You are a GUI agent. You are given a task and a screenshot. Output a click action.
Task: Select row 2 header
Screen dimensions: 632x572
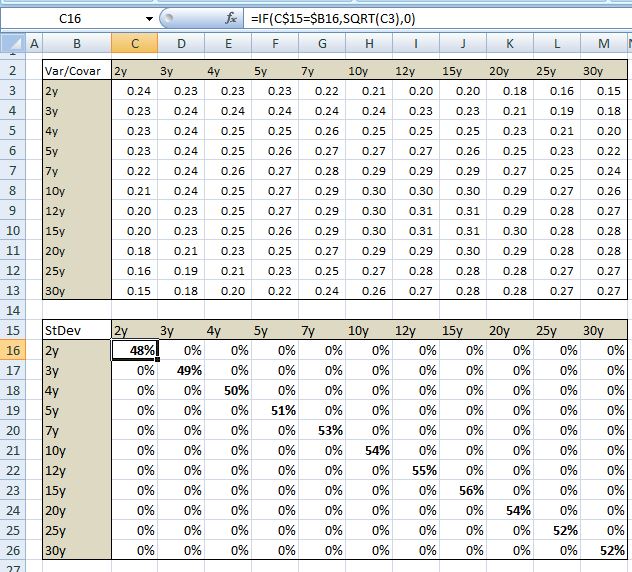(x=12, y=71)
